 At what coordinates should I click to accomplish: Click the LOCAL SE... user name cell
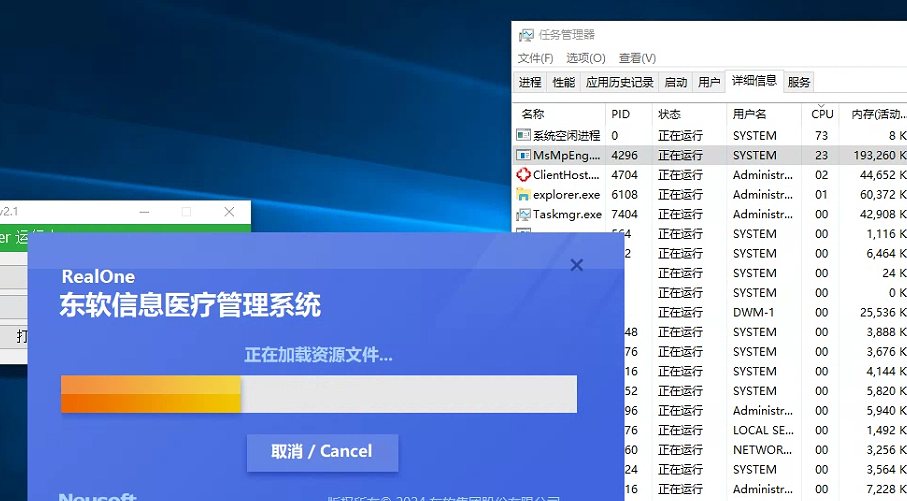(x=763, y=430)
